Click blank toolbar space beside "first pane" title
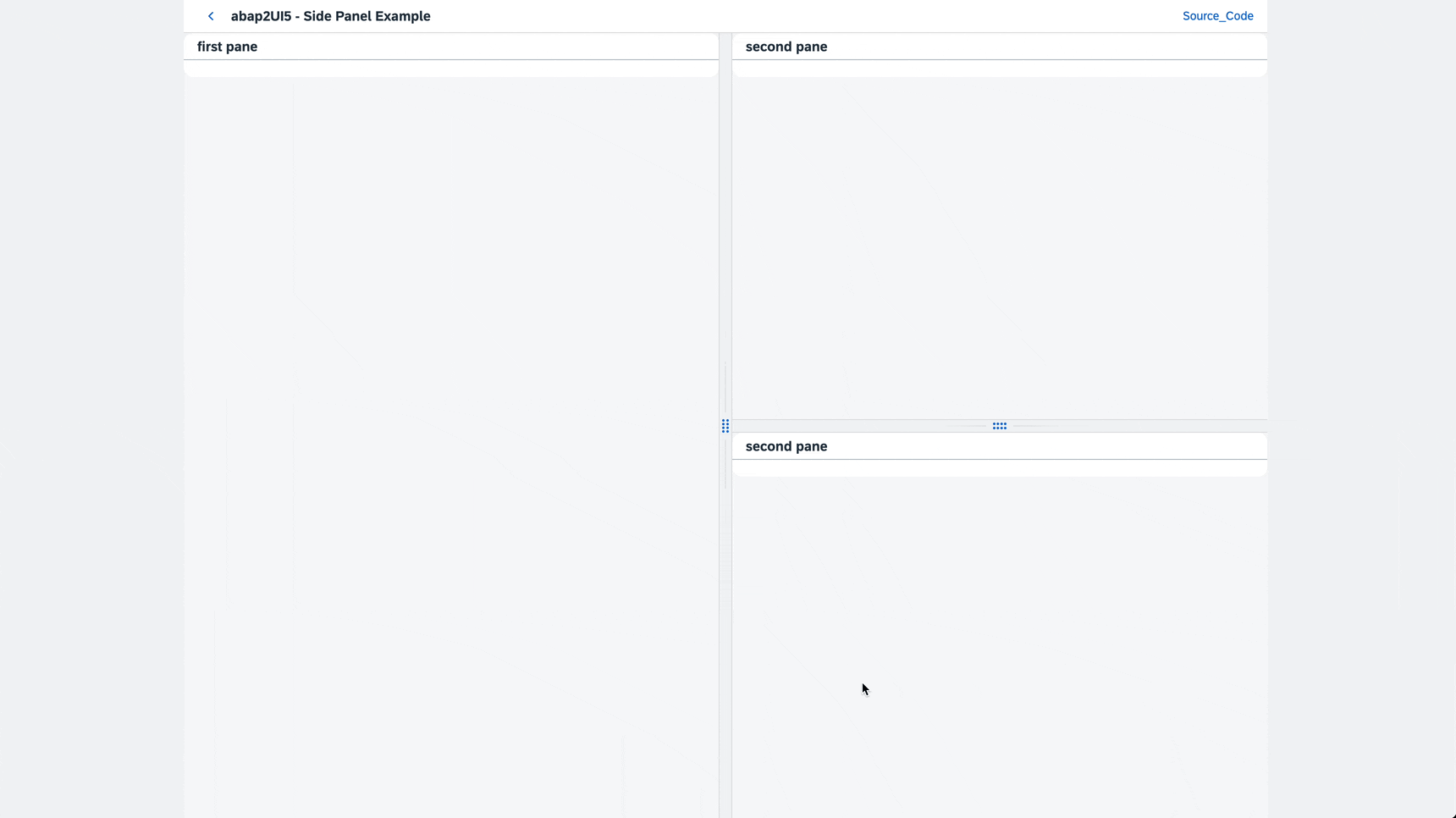Viewport: 1456px width, 818px height. point(508,47)
